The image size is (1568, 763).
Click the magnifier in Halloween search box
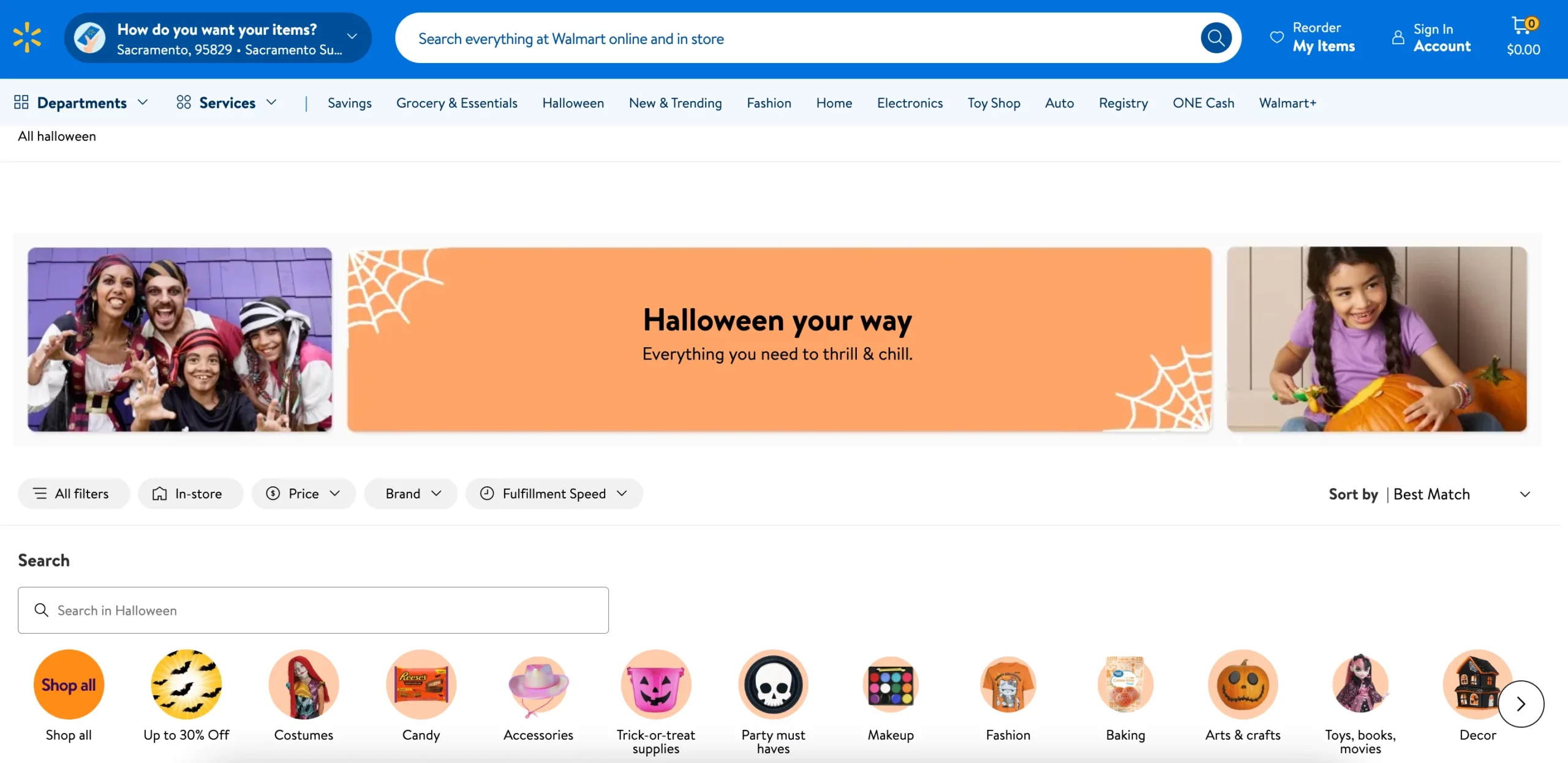tap(41, 610)
